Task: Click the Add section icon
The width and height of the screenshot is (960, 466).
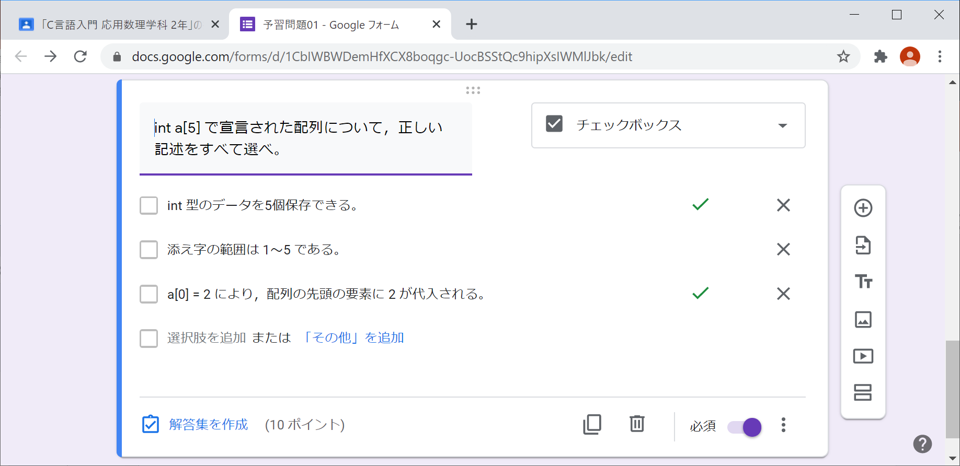Action: [x=863, y=393]
